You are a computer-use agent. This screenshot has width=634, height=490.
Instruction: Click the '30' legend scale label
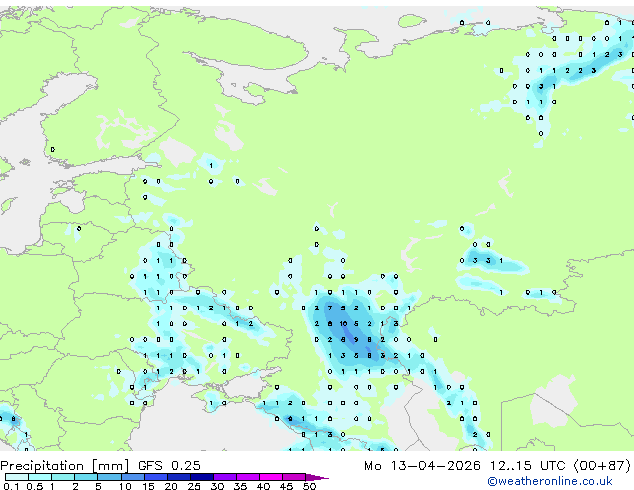217,486
